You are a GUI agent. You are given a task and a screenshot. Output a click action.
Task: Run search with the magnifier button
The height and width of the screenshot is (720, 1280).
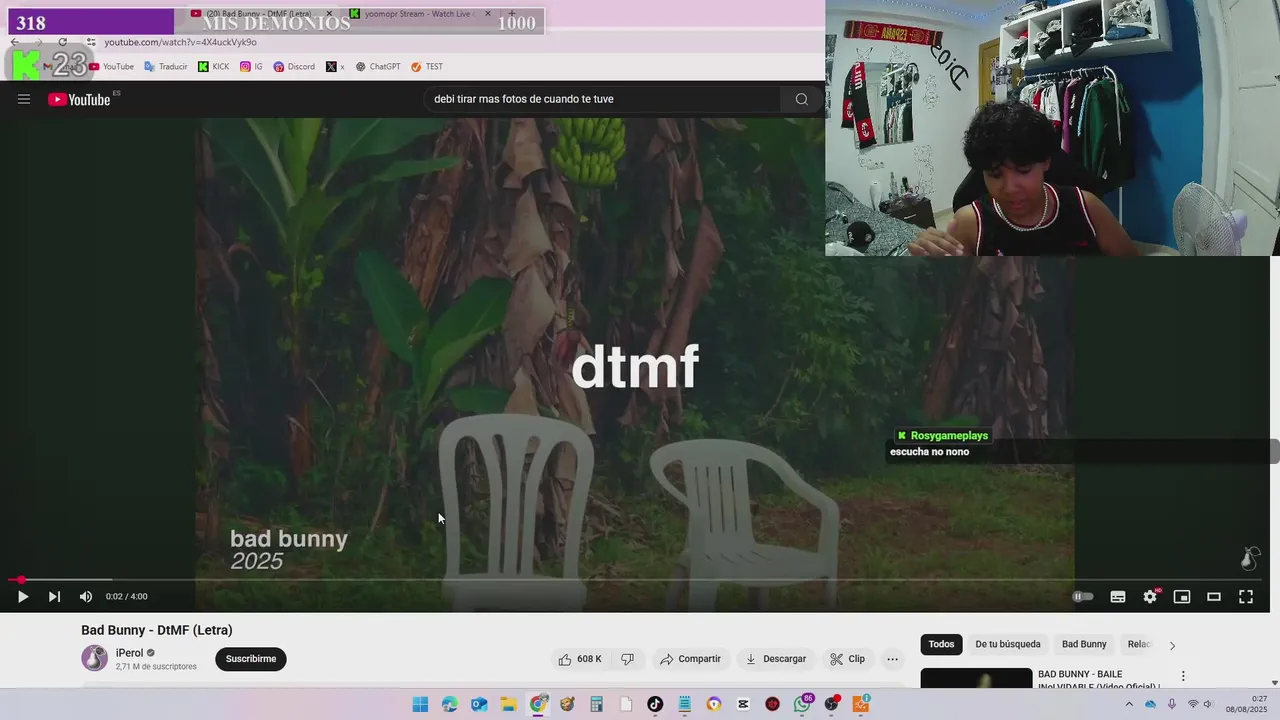coord(802,99)
